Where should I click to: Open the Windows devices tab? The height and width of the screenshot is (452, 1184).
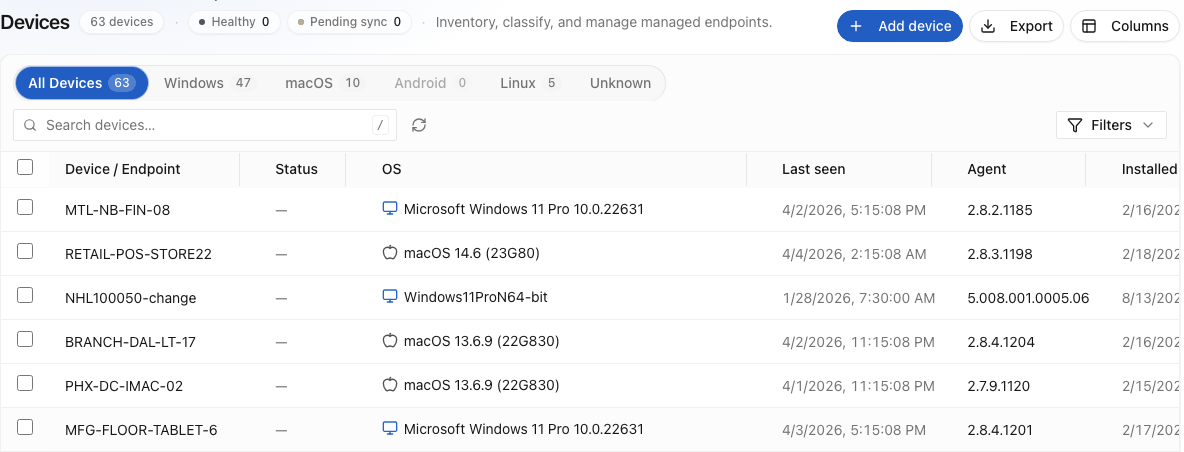point(208,83)
